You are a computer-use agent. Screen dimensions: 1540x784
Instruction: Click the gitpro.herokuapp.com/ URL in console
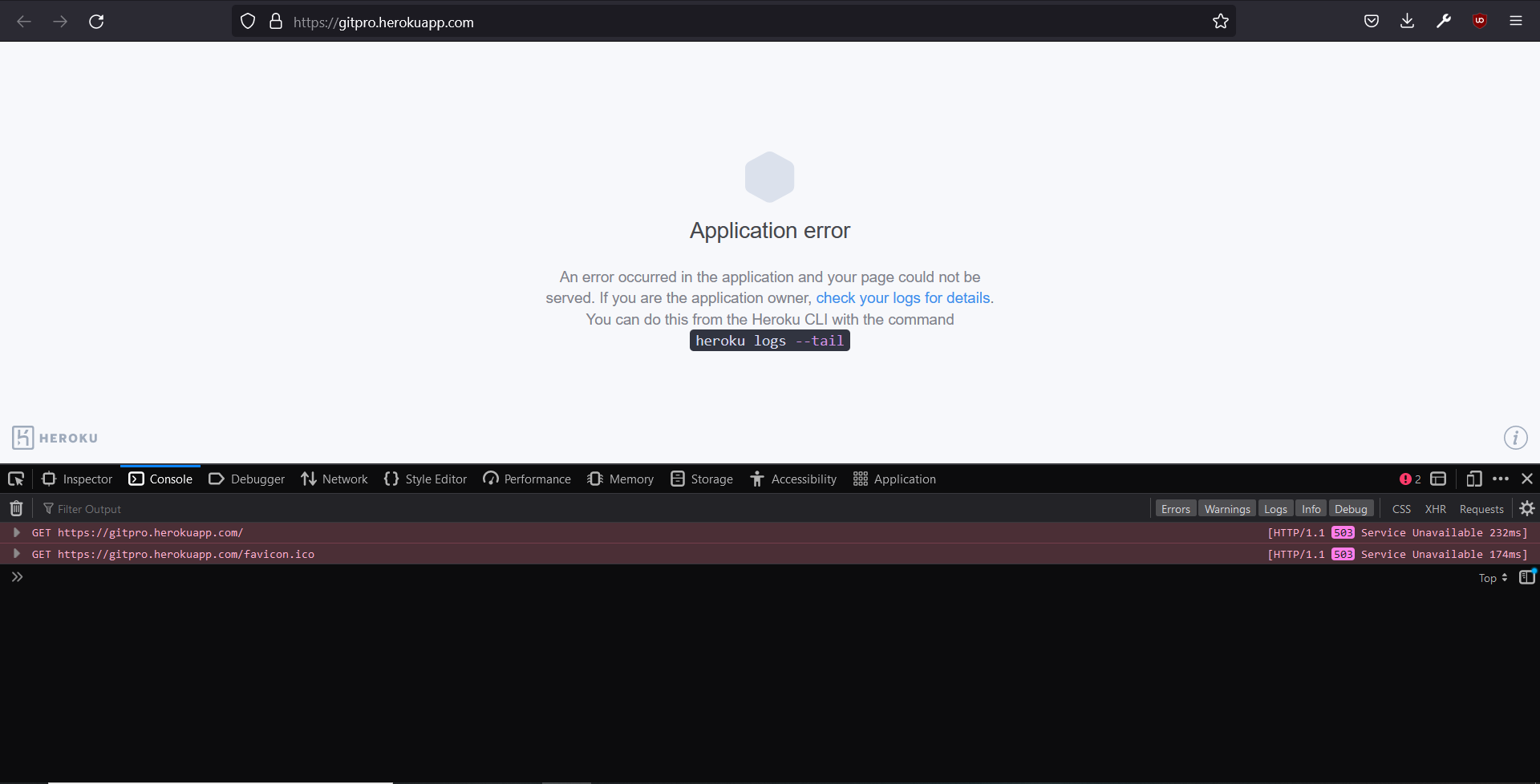click(x=150, y=532)
